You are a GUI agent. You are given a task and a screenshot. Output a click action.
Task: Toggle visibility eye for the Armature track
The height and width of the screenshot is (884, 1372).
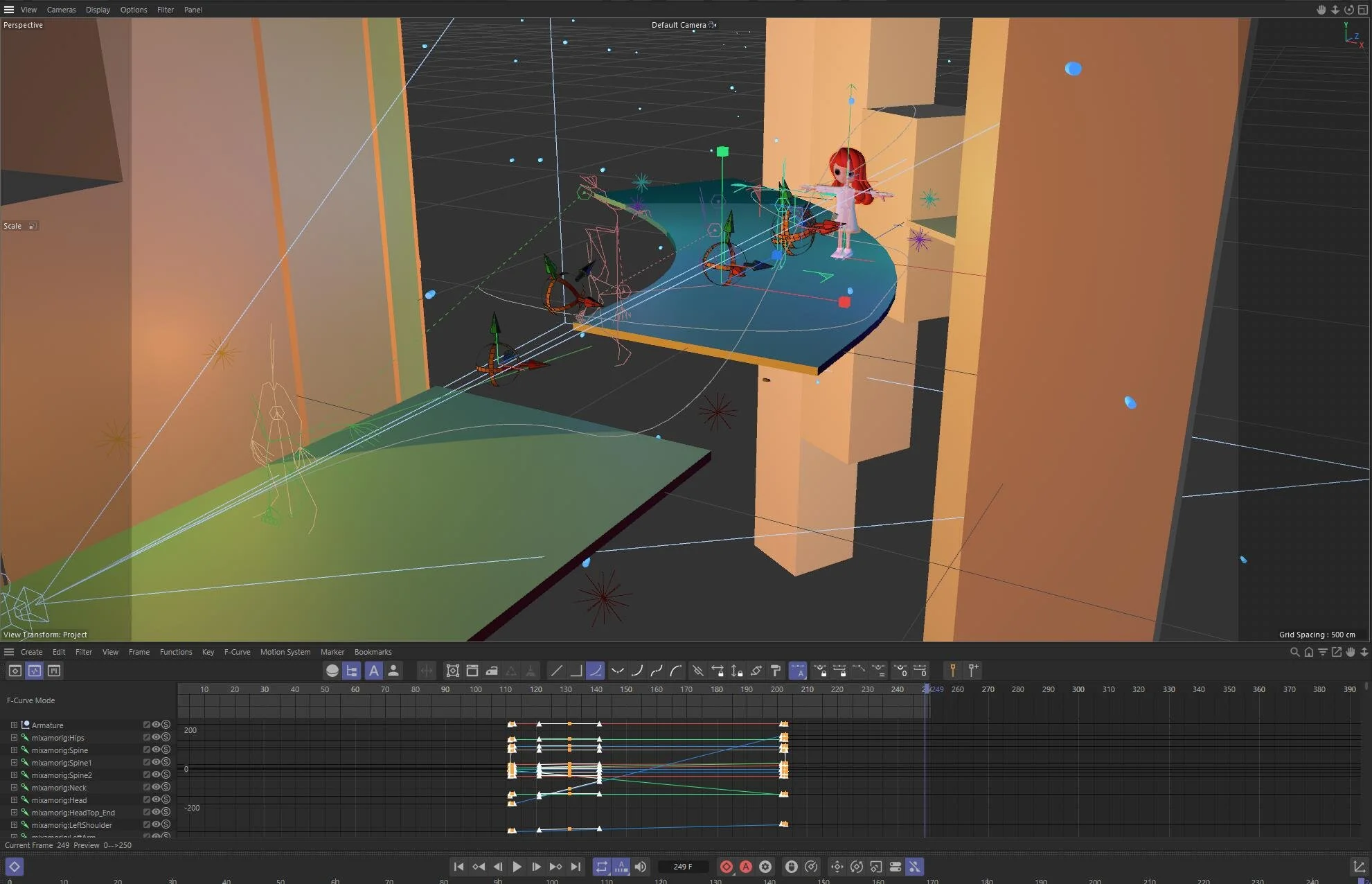tap(157, 725)
